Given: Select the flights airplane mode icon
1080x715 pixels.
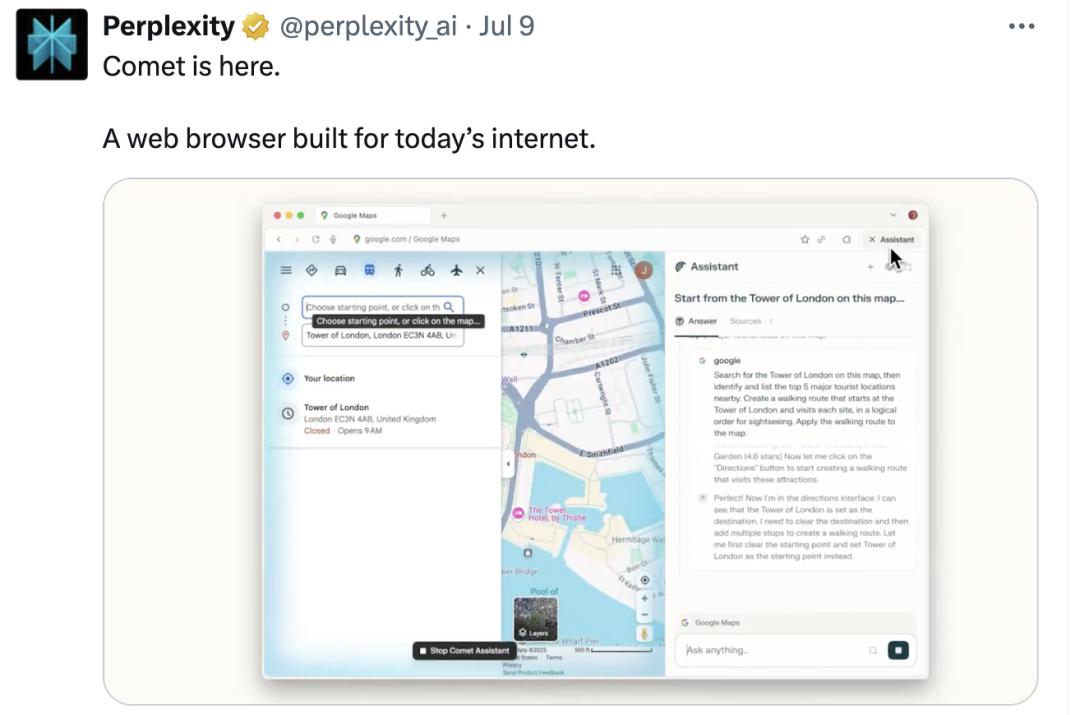Looking at the screenshot, I should click(x=457, y=270).
